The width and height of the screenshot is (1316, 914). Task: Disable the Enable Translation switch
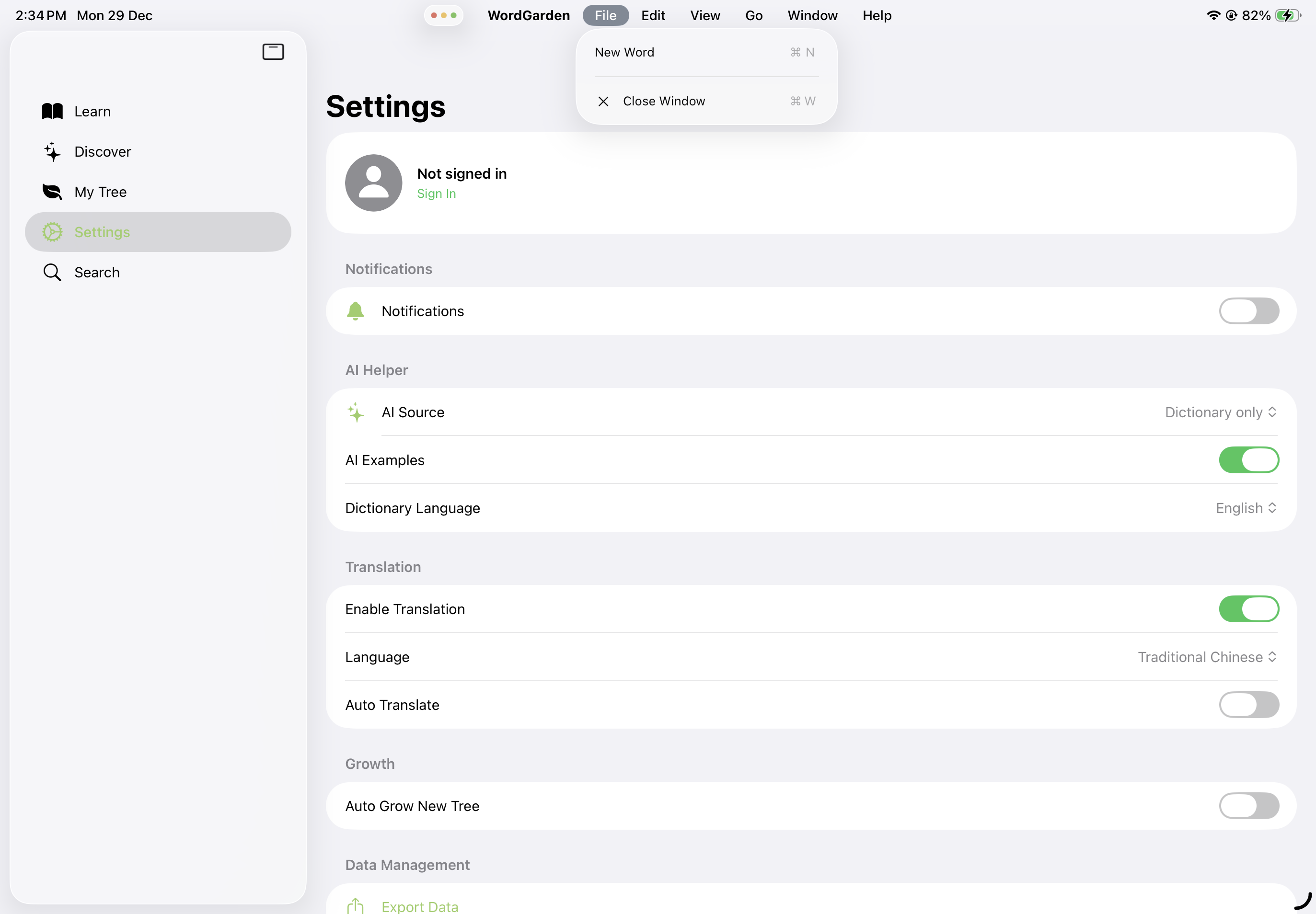tap(1248, 609)
